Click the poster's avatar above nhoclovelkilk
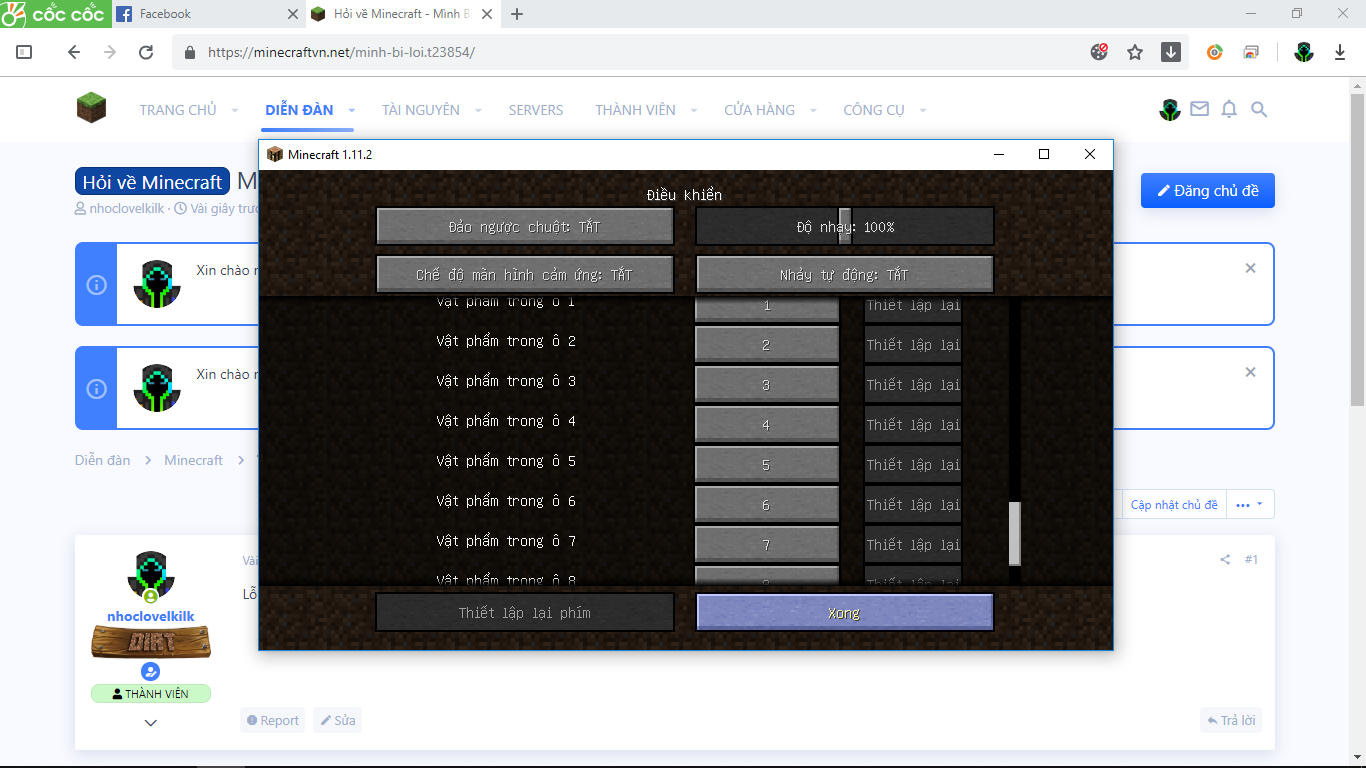This screenshot has width=1366, height=768. [151, 575]
